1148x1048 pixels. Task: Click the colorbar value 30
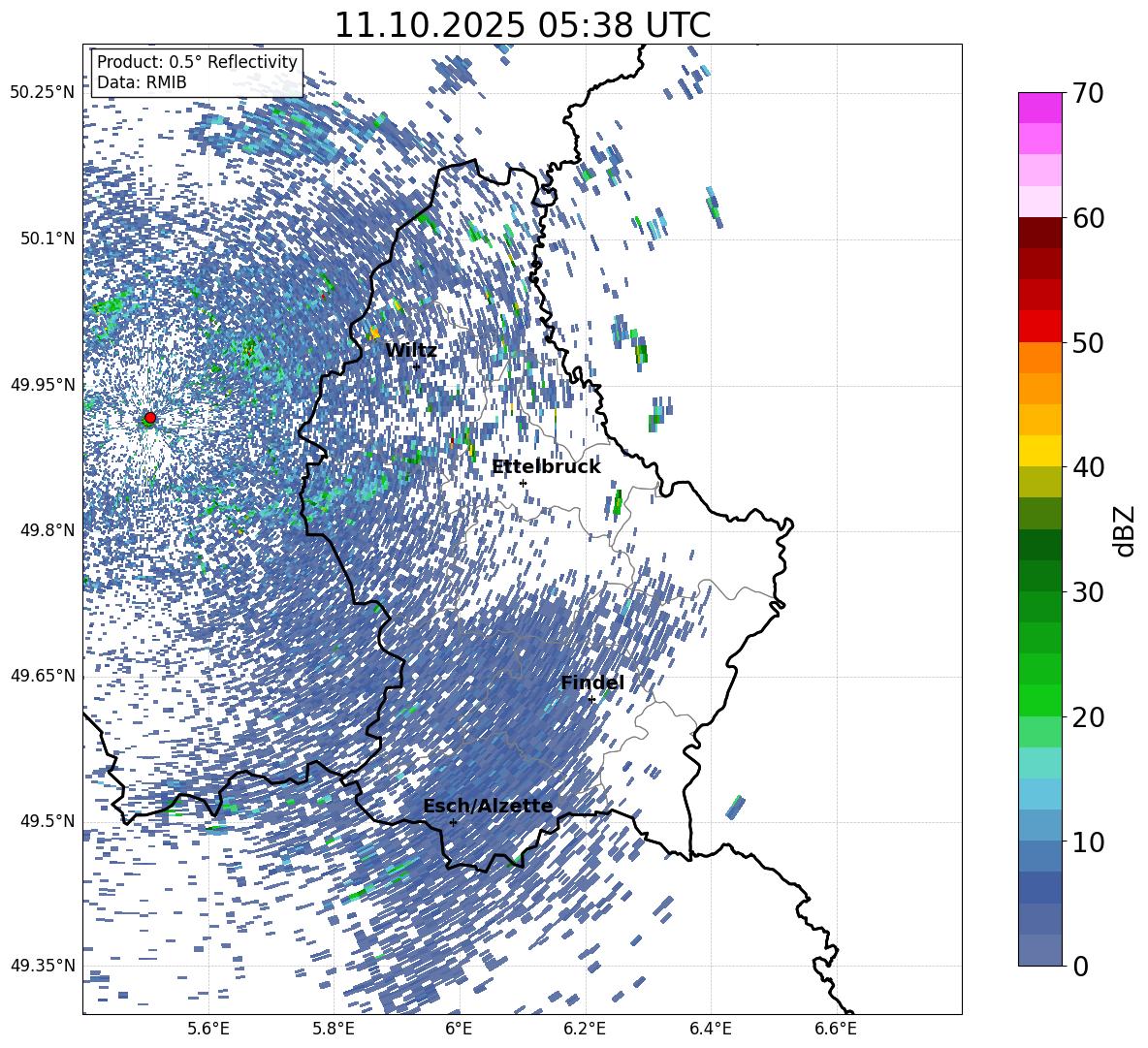tap(1088, 592)
